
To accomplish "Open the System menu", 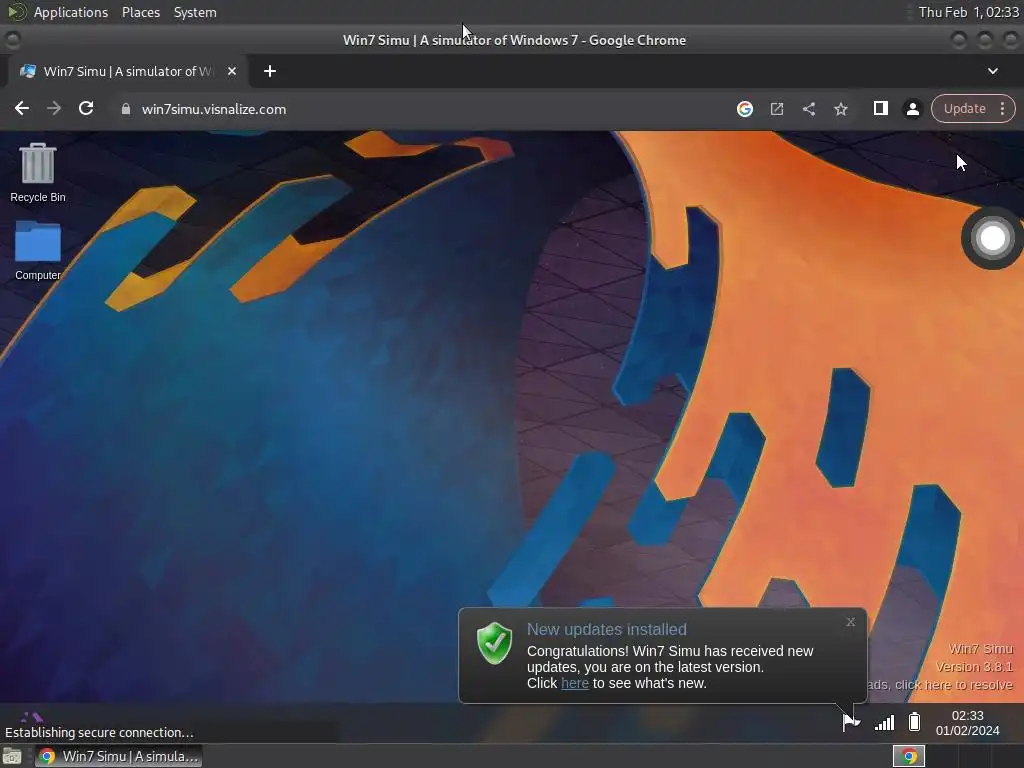I will pyautogui.click(x=195, y=12).
